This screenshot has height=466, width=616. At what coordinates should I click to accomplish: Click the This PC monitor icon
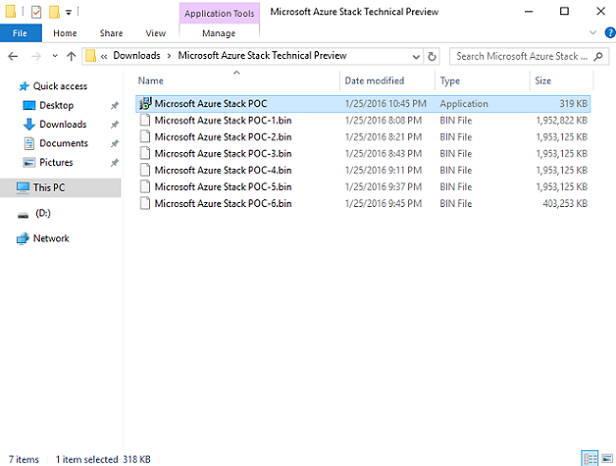23,188
